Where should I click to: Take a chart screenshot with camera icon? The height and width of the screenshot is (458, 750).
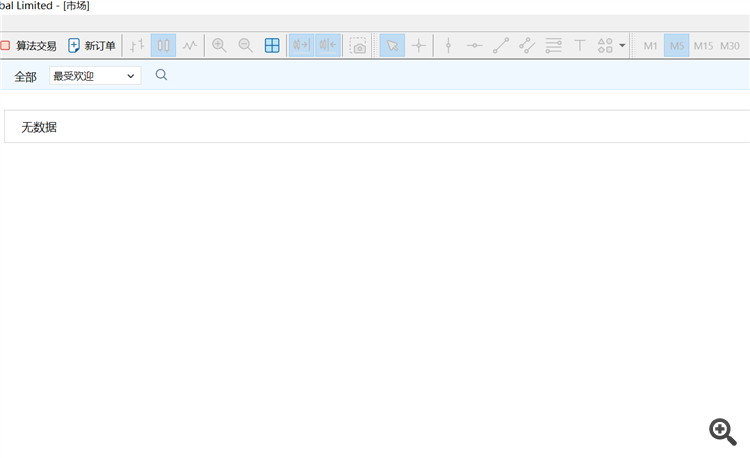358,46
